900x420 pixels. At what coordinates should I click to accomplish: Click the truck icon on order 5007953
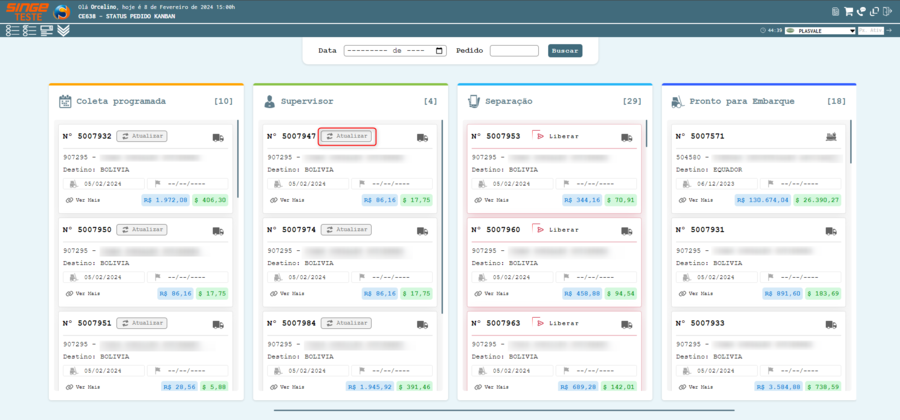(626, 137)
